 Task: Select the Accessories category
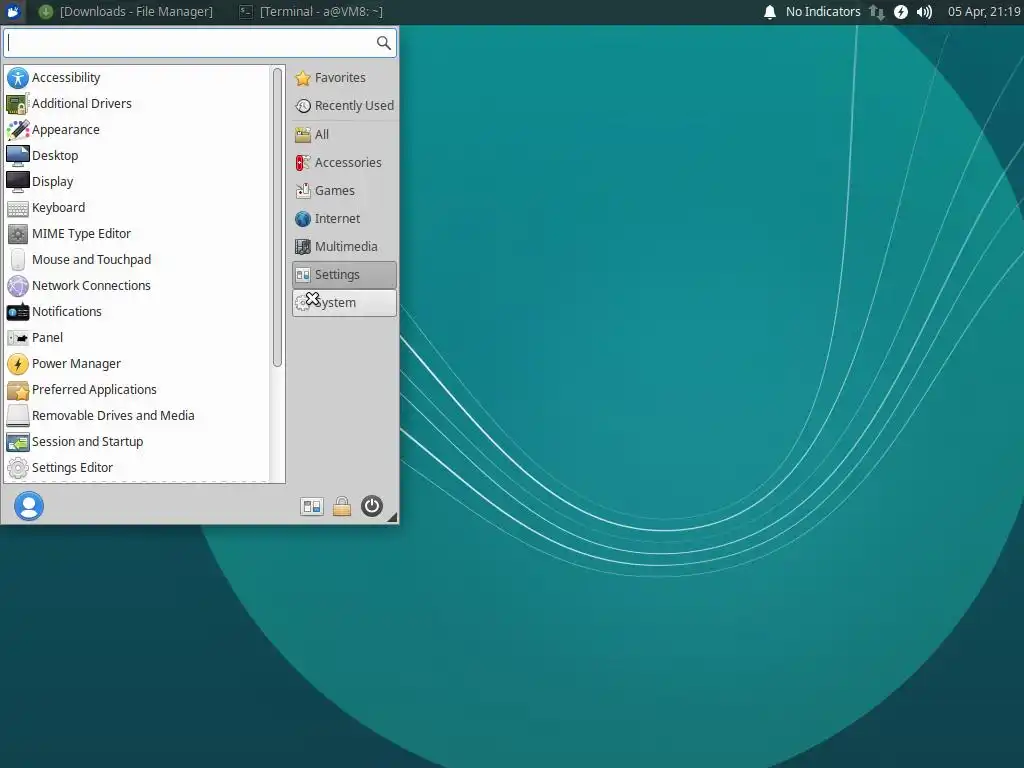(x=344, y=163)
